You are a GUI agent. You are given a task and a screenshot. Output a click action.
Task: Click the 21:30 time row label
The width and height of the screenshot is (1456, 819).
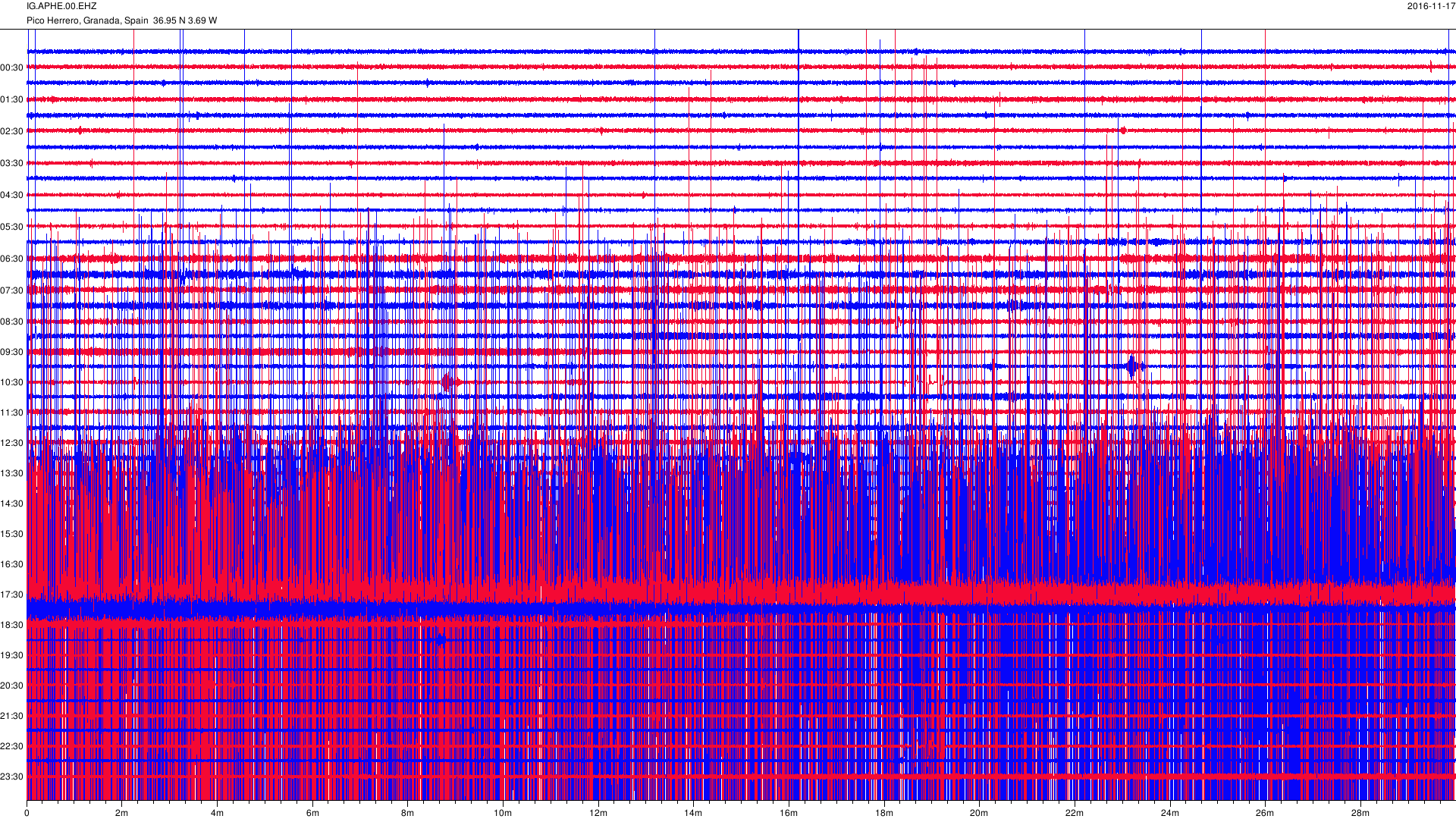click(x=11, y=716)
